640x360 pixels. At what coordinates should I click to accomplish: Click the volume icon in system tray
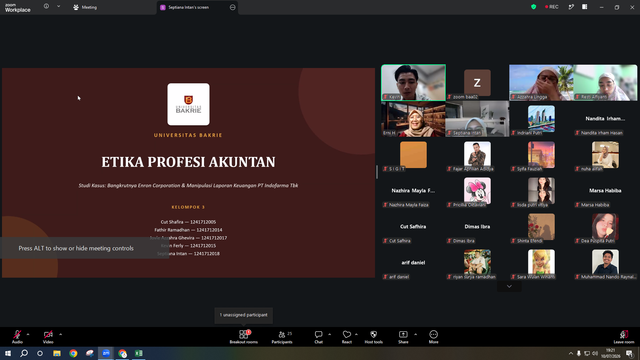click(595, 353)
